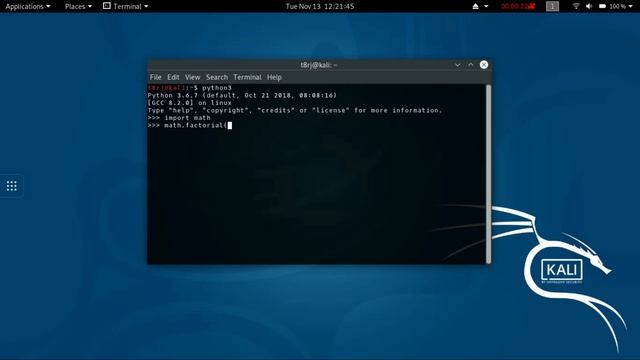Click the 'Python 3.6.7' version line

click(242, 96)
